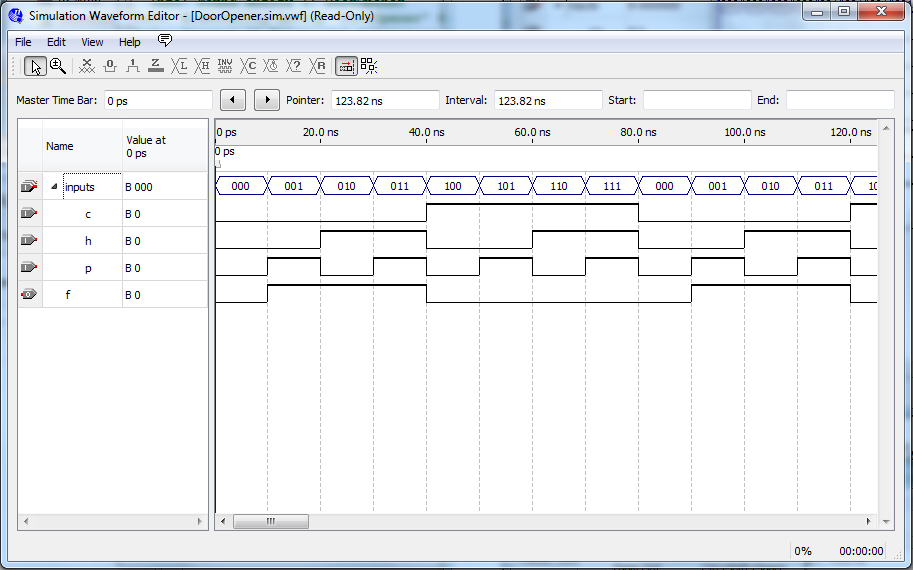Screen dimensions: 913x570
Task: Click the 'B 000' value for inputs
Action: (x=139, y=187)
